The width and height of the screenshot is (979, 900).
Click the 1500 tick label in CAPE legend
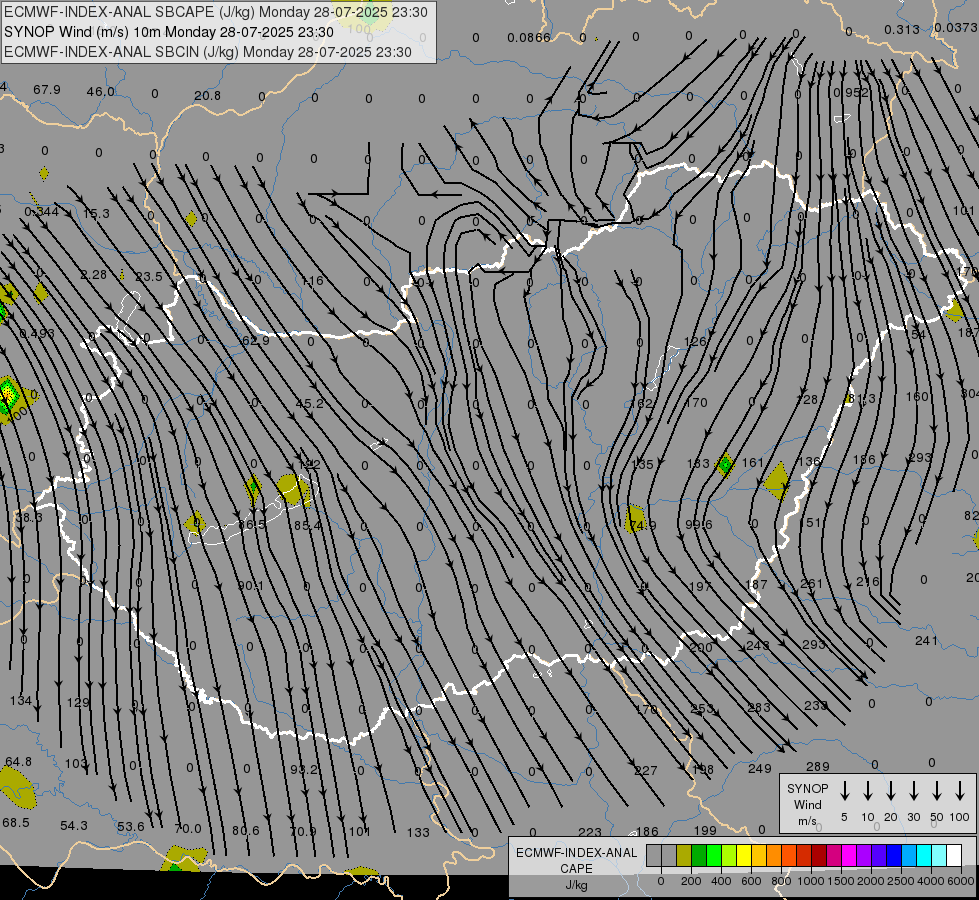840,881
